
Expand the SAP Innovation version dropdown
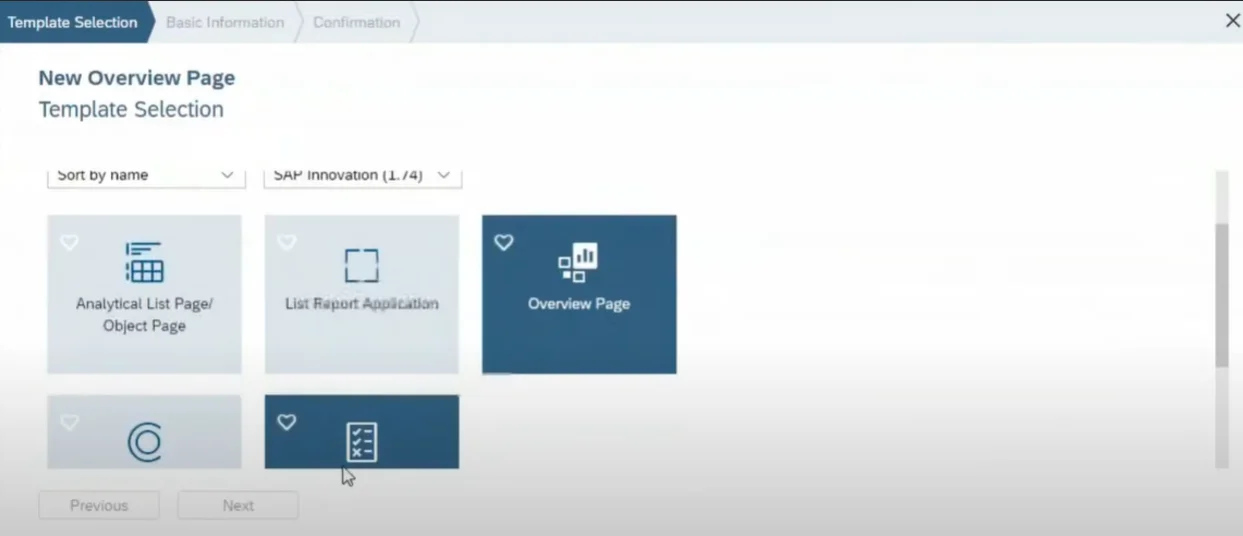coord(362,175)
